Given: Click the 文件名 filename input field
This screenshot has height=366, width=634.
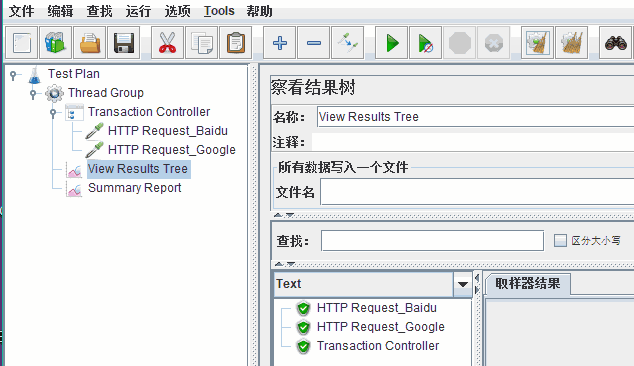Looking at the screenshot, I should point(477,192).
